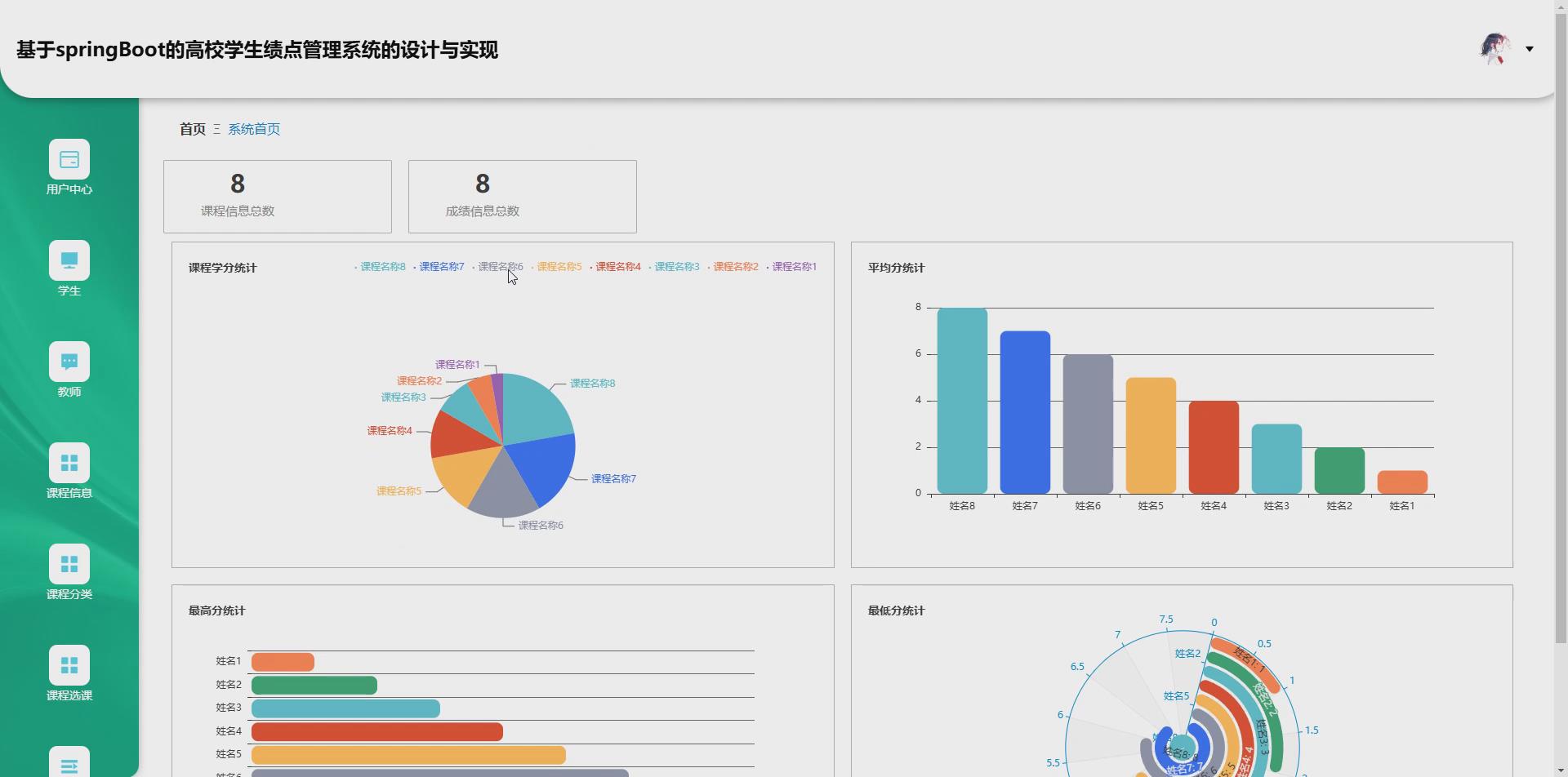Click the 课程学分统计 chart title
This screenshot has width=1568, height=777.
pyautogui.click(x=222, y=268)
